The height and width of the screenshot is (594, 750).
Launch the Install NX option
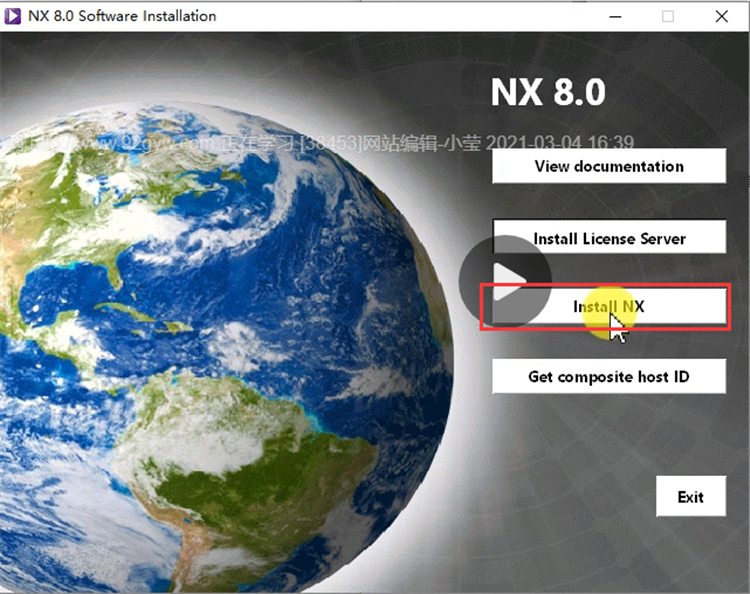pyautogui.click(x=608, y=306)
